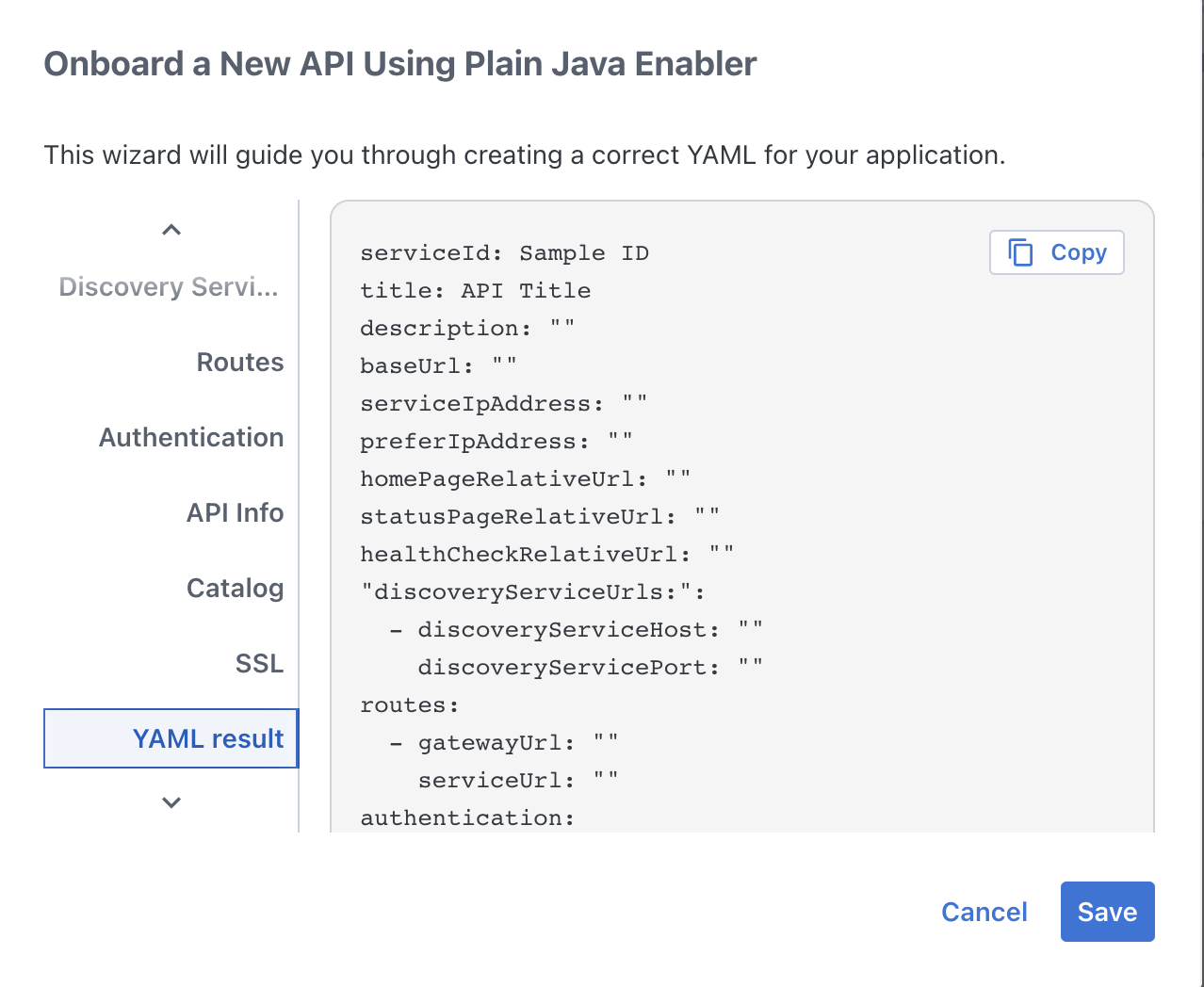This screenshot has width=1204, height=987.
Task: Open the Catalog tab
Action: coord(235,588)
